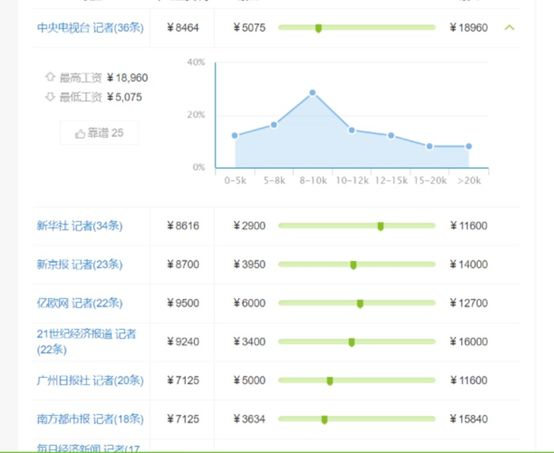
Task: Open the 新华社 记者(34条) link
Action: (79, 225)
